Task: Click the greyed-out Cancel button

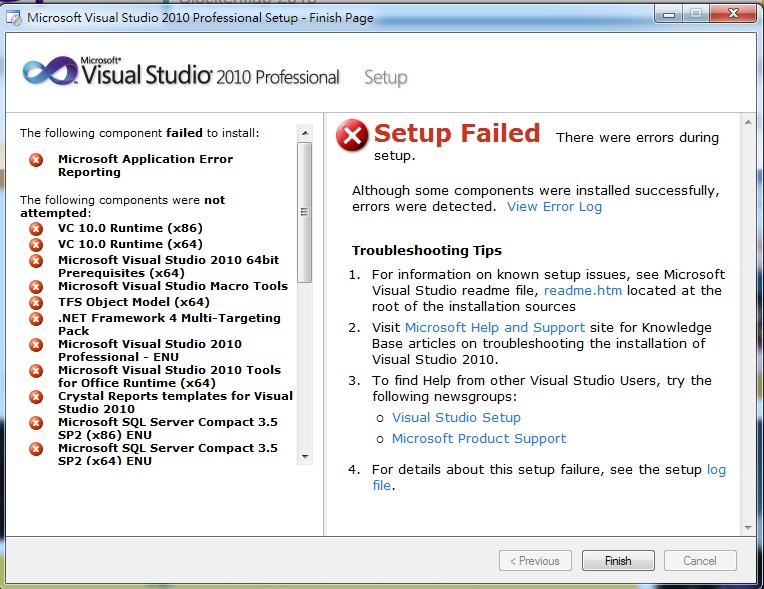Action: tap(700, 561)
